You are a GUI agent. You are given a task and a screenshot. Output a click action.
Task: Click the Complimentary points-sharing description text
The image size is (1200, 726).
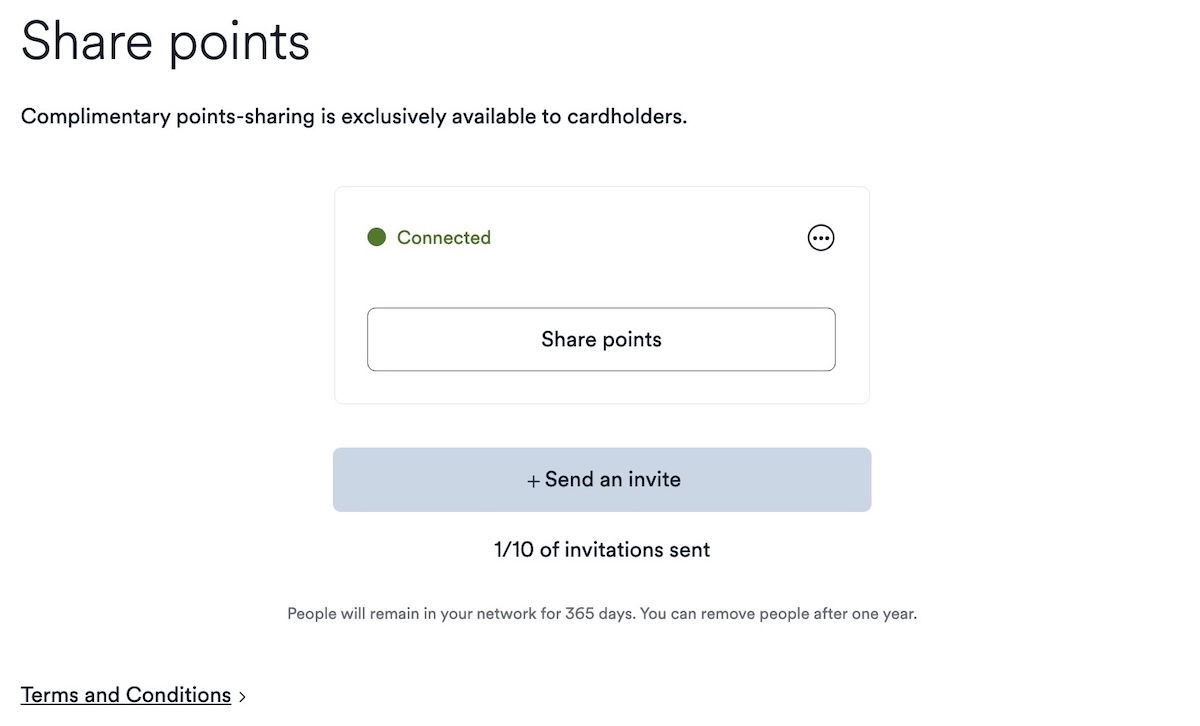point(354,116)
